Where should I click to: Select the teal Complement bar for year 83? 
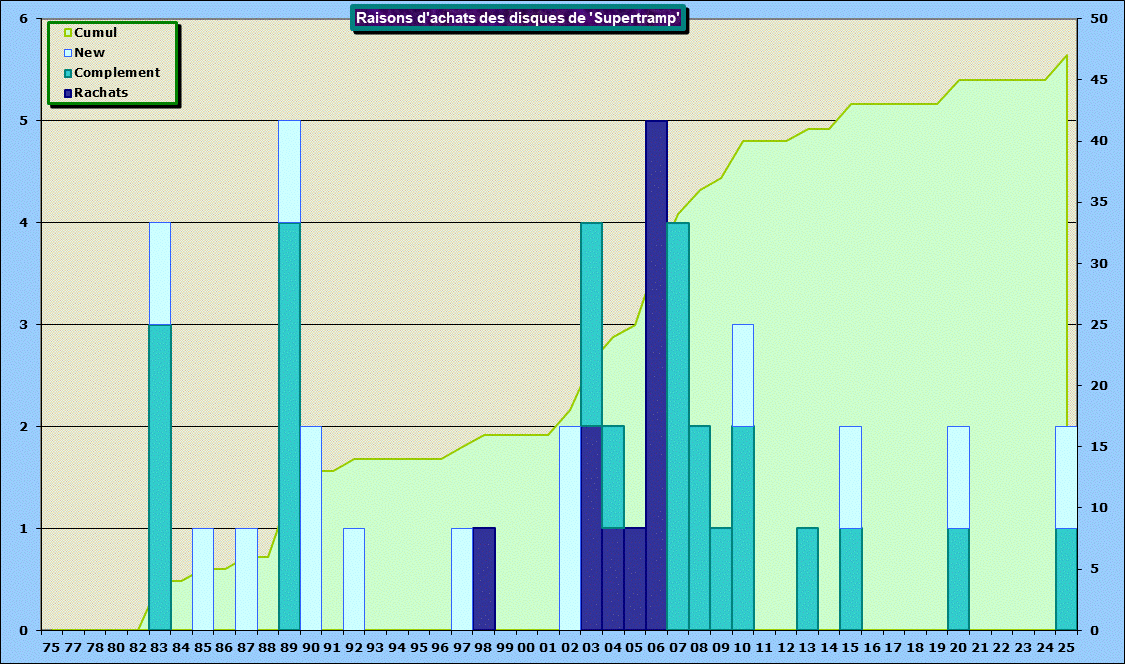(x=160, y=477)
